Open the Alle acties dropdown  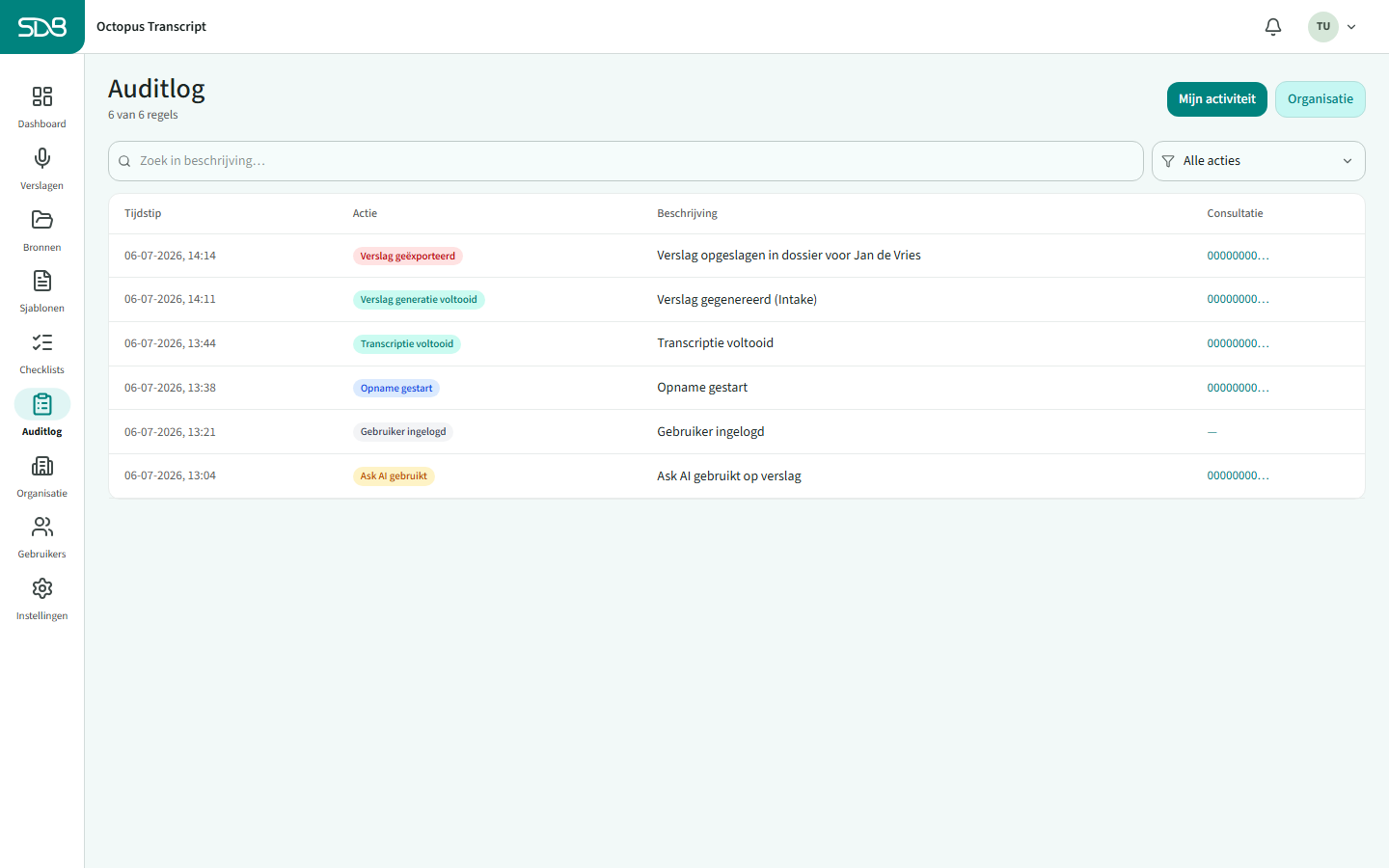click(x=1259, y=161)
